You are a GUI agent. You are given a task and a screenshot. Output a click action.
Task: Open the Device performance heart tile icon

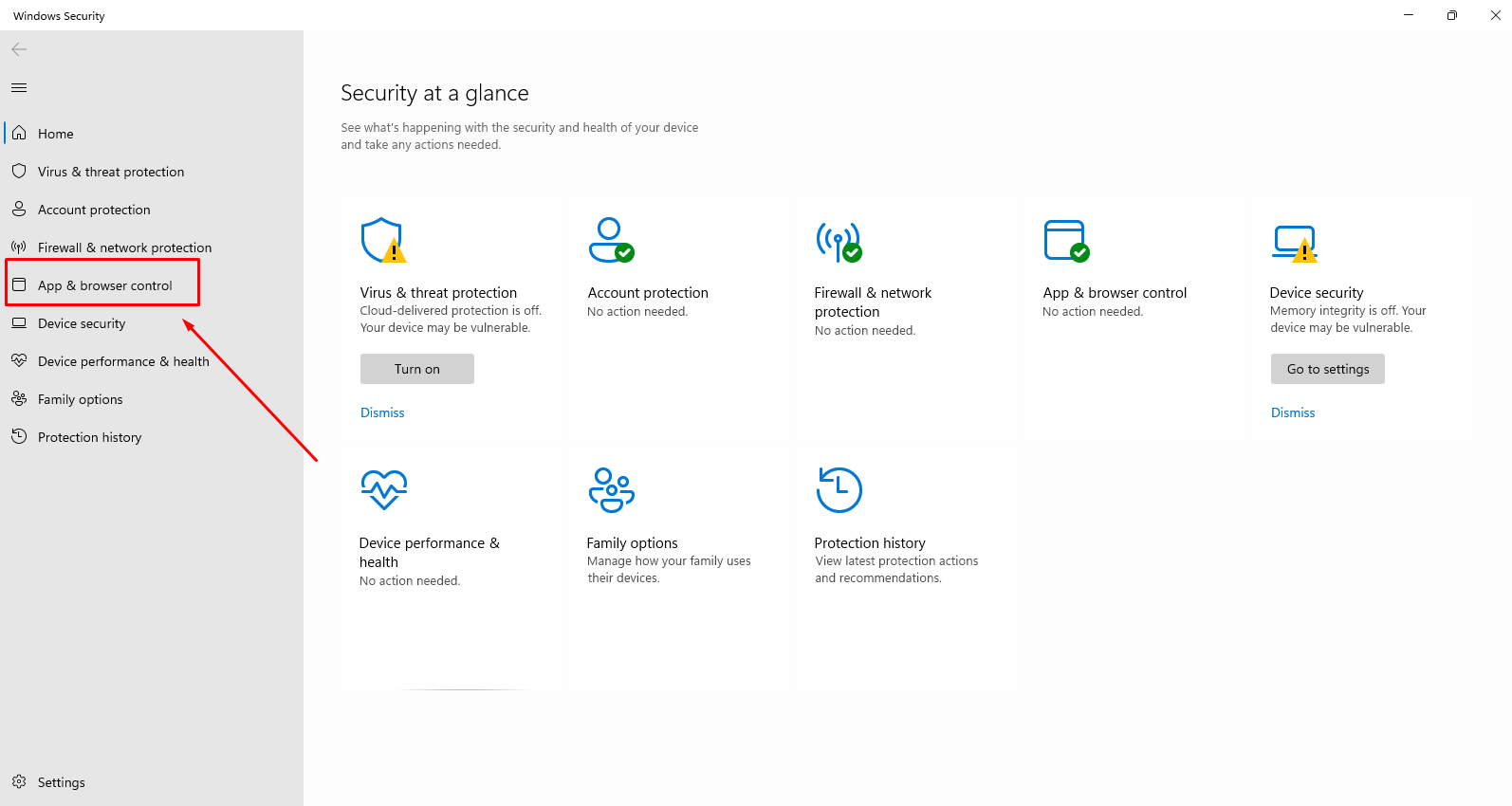[383, 489]
